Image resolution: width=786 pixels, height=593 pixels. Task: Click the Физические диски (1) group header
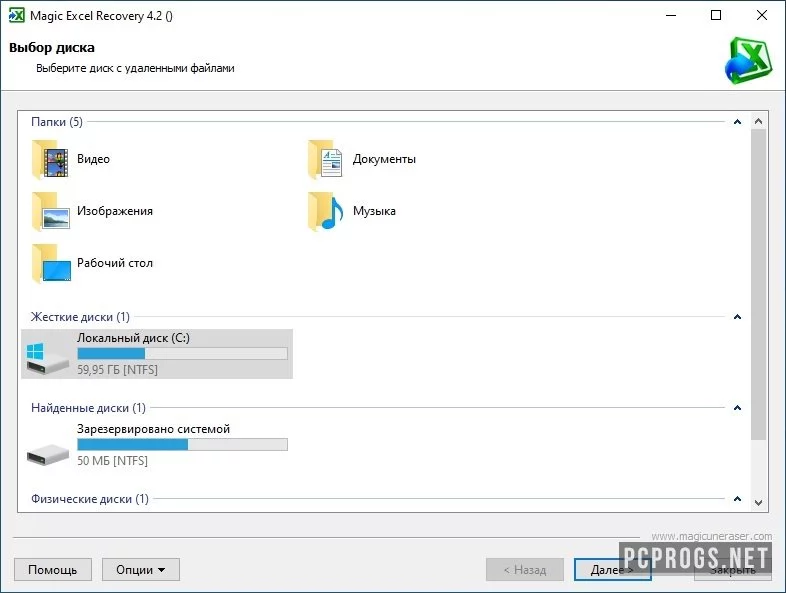tap(90, 499)
